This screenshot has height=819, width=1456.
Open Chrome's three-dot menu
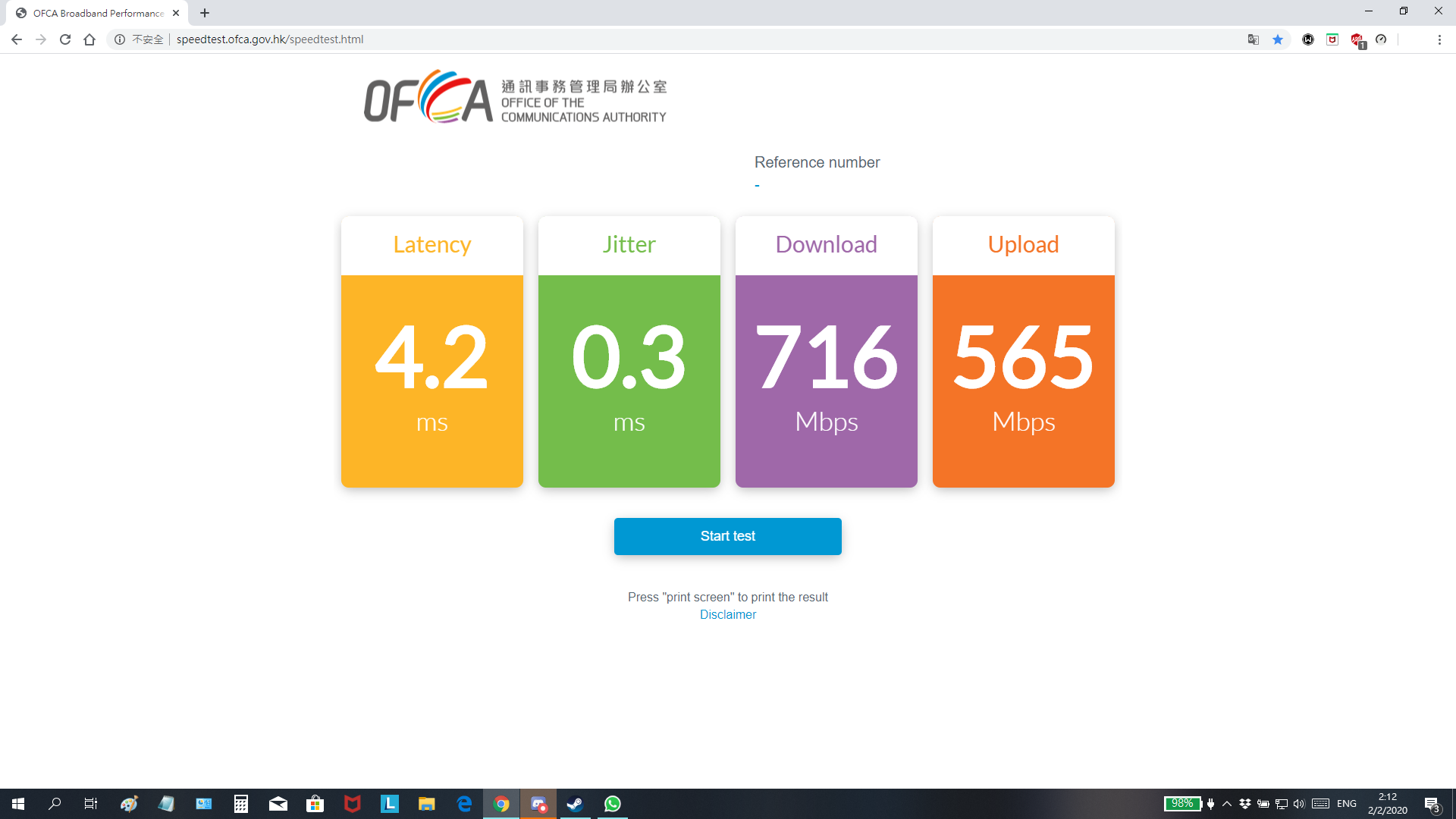[1439, 39]
